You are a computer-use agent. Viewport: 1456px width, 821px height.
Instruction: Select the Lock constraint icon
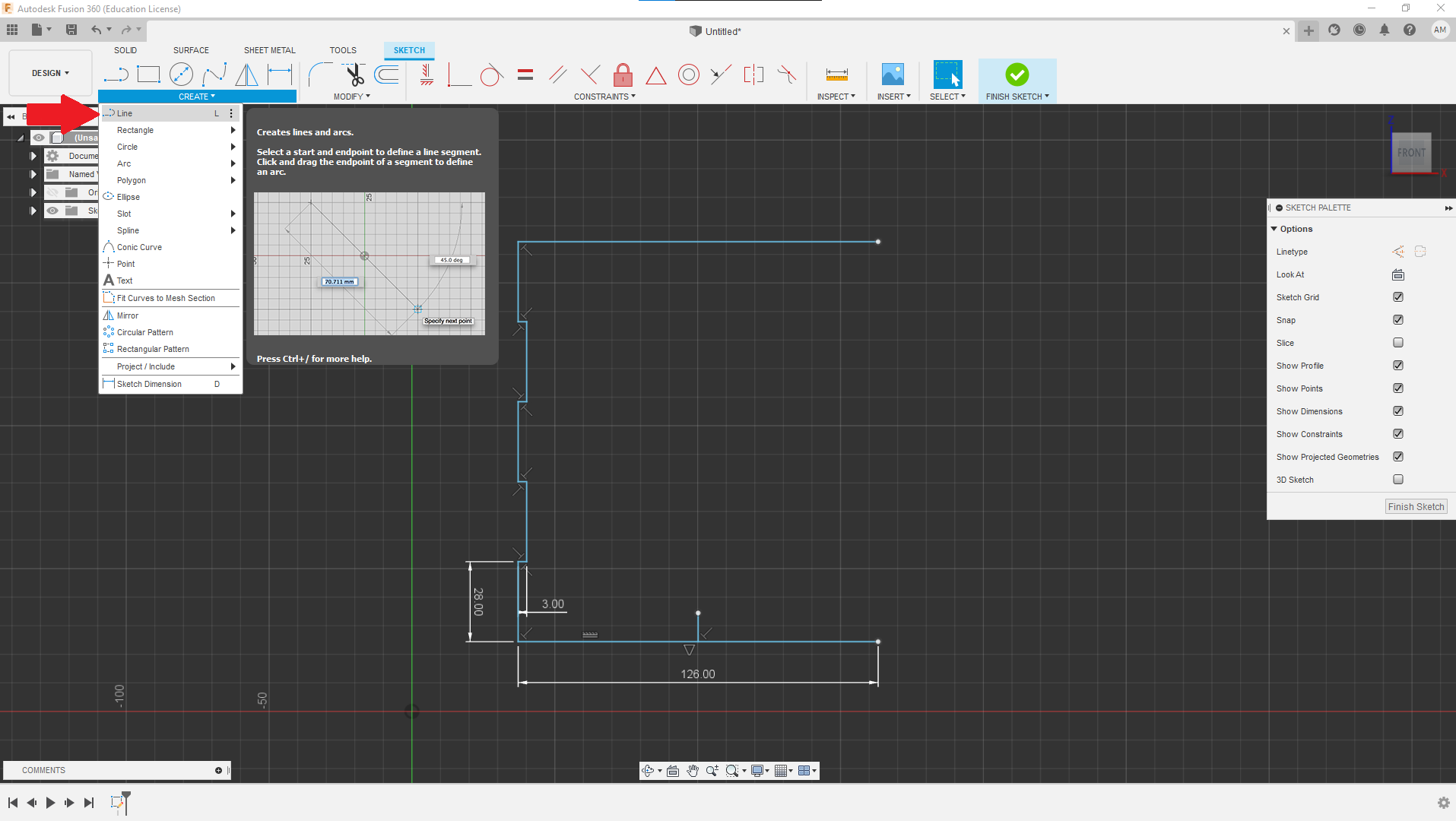pyautogui.click(x=623, y=74)
